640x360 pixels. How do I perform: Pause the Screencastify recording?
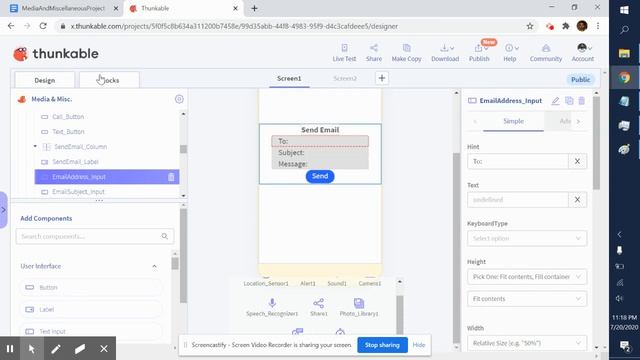pos(10,349)
